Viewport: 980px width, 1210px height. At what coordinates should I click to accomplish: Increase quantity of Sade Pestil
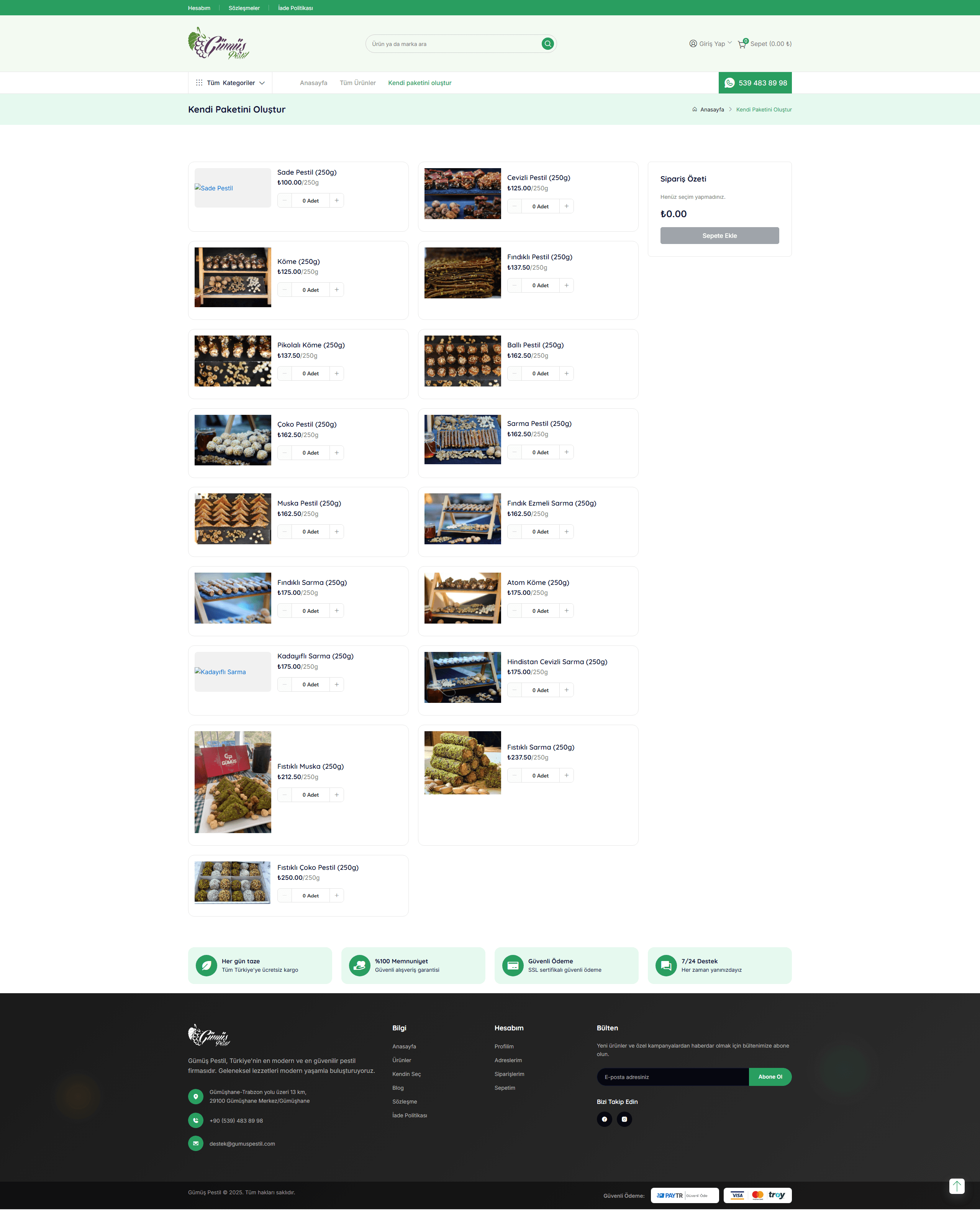coord(336,200)
